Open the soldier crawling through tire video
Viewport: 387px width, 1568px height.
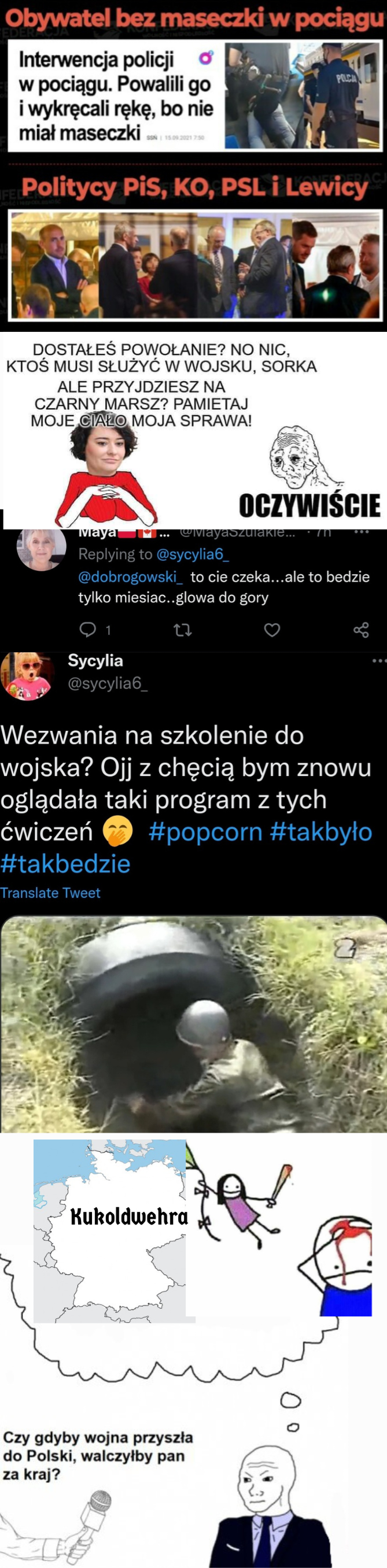pos(194,1024)
